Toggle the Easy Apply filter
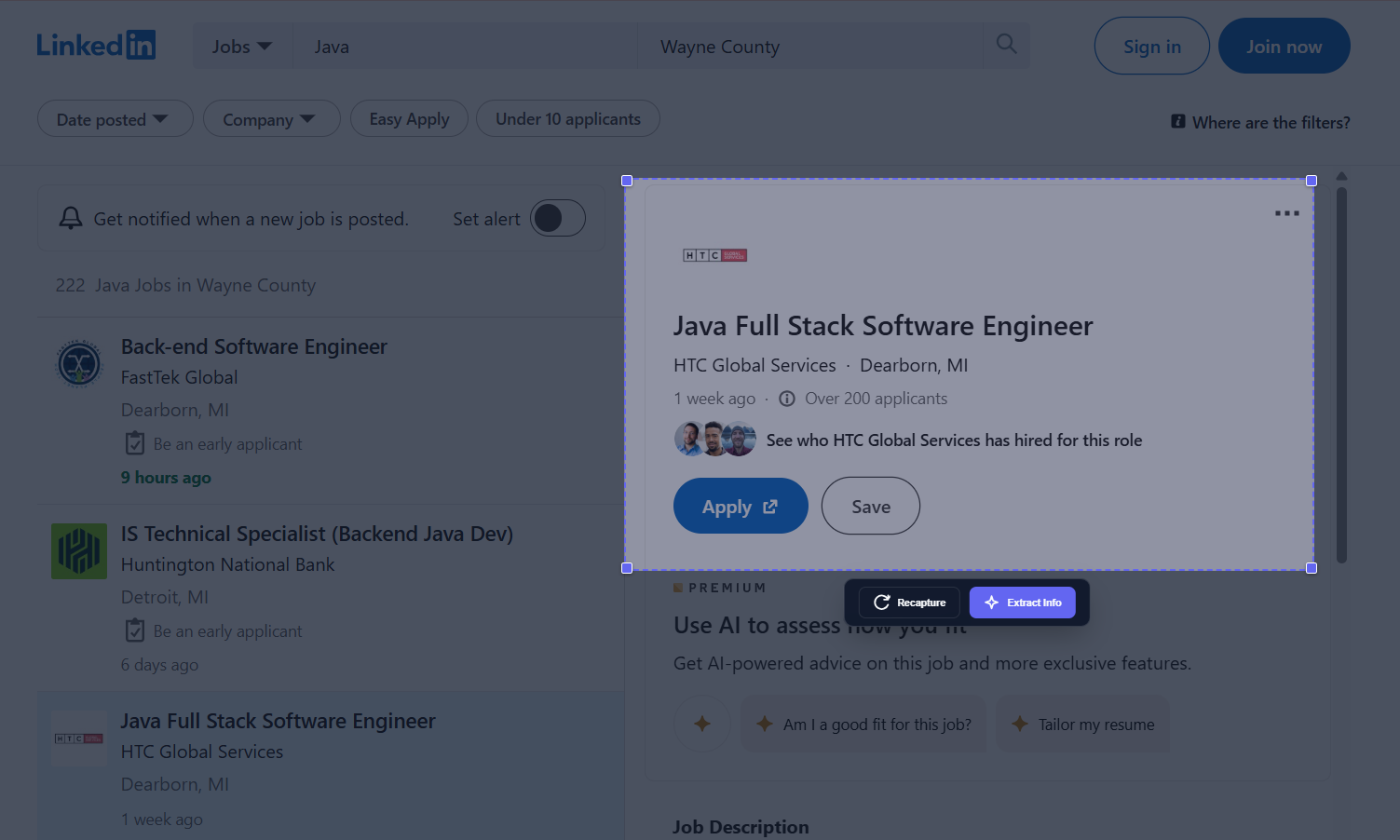Image resolution: width=1400 pixels, height=840 pixels. (409, 119)
